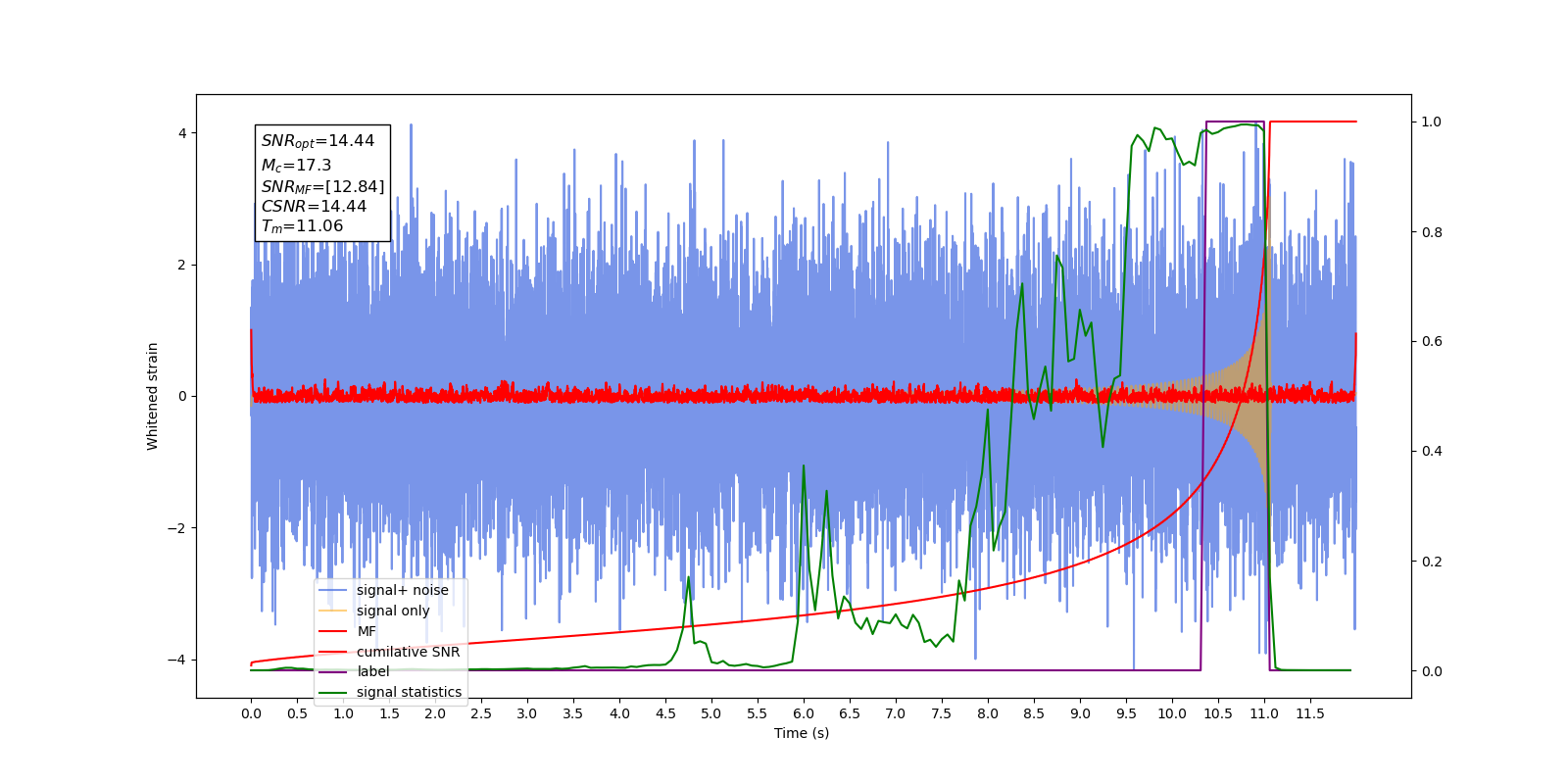Click the 11.0 tick on time axis
Screen dimensions: 1568x784
coord(1264,713)
